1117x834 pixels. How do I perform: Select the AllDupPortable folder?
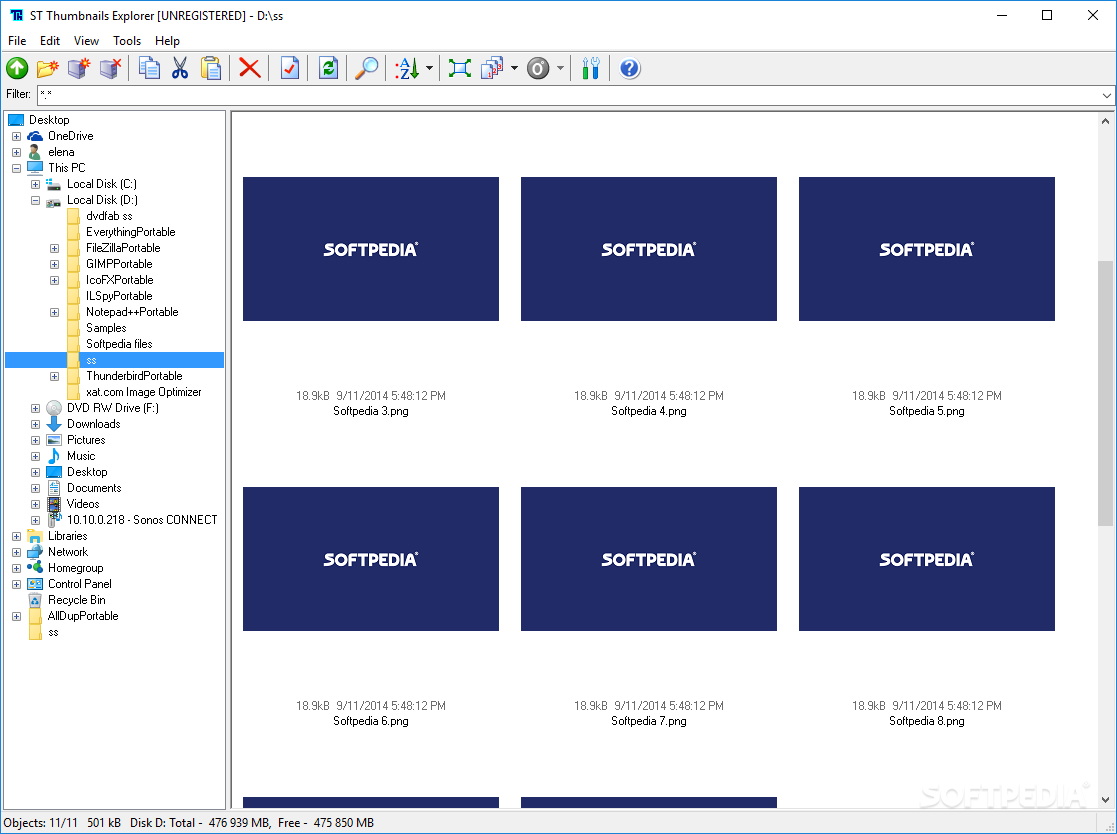pos(83,616)
